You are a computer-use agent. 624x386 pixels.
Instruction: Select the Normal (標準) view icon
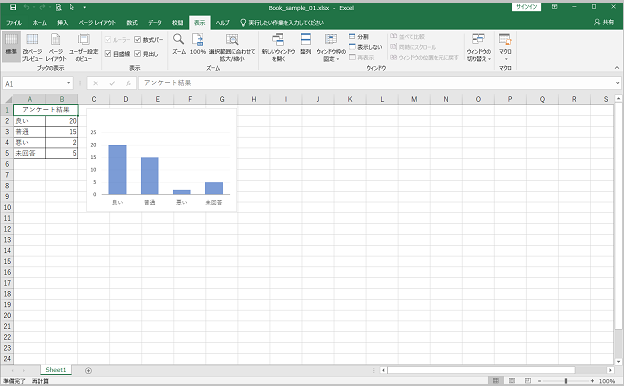click(x=11, y=47)
